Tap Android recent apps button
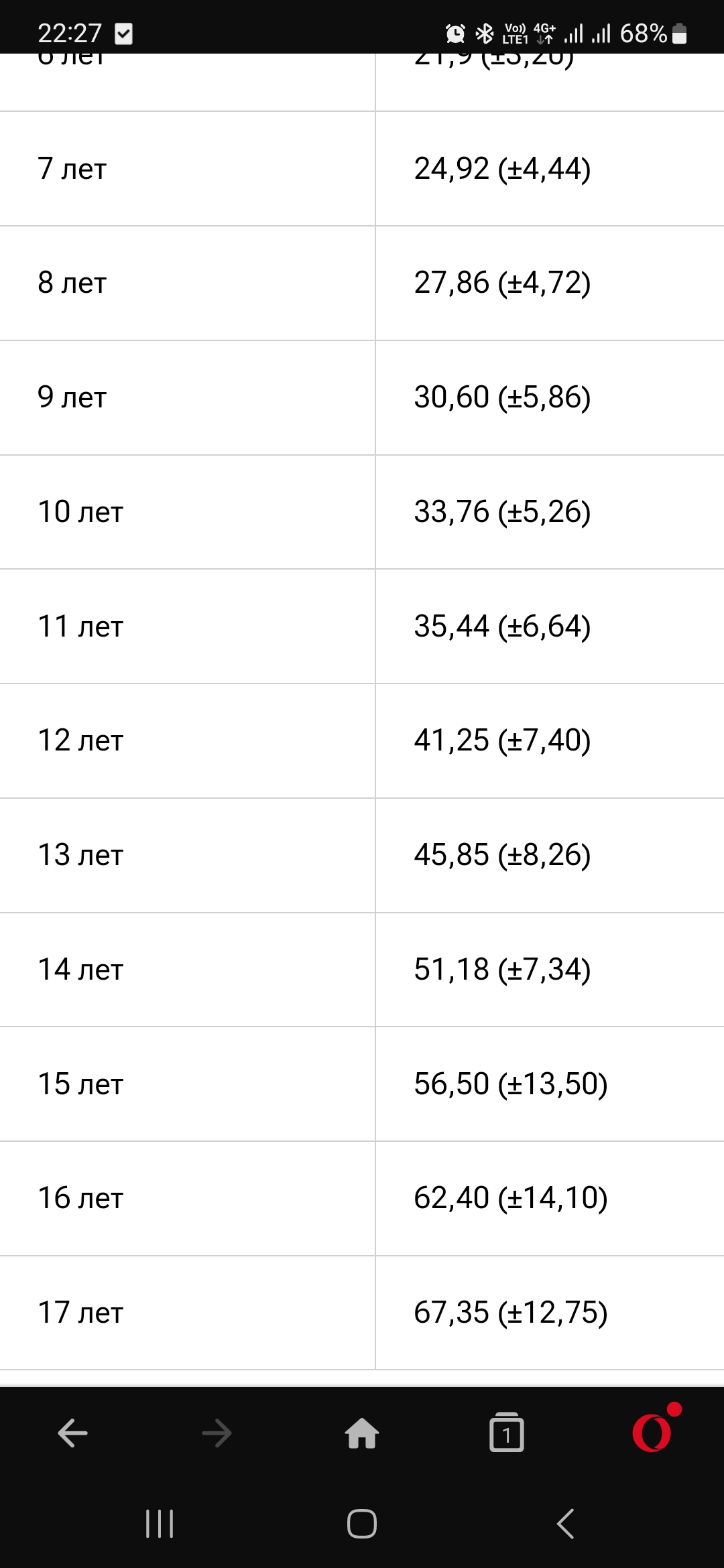The height and width of the screenshot is (1568, 724). coord(160,1524)
